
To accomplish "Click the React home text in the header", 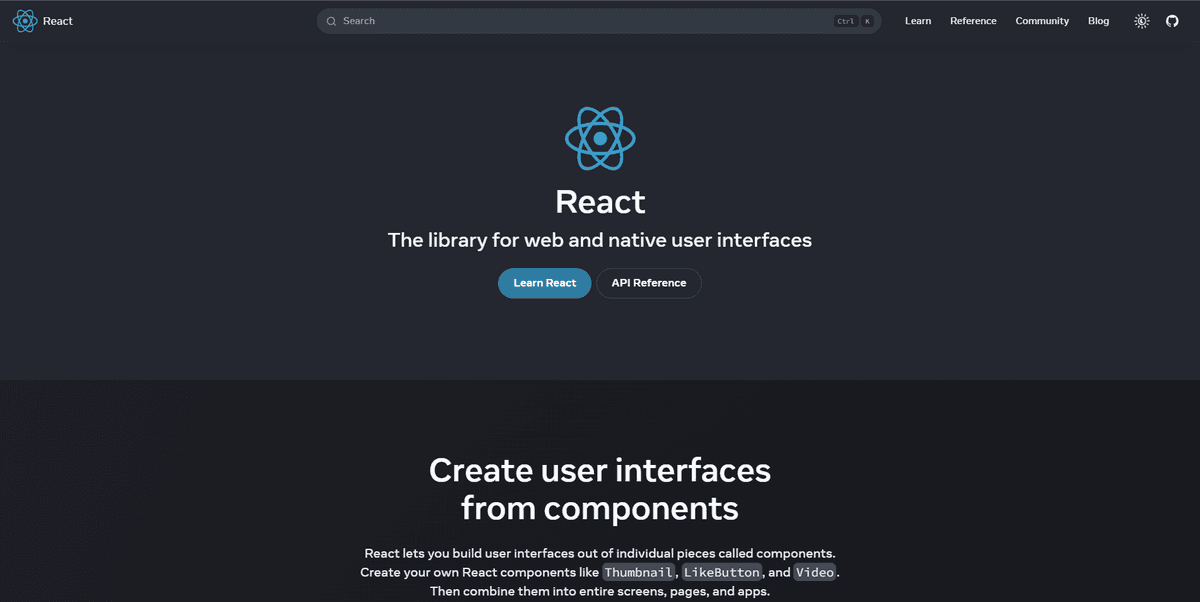I will (x=58, y=21).
